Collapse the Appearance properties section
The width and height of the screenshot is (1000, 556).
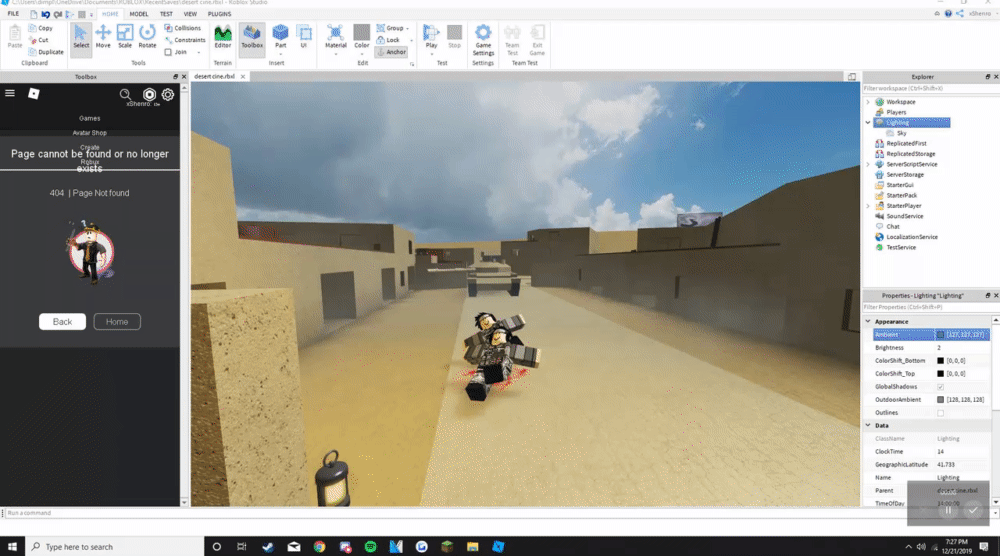click(868, 321)
